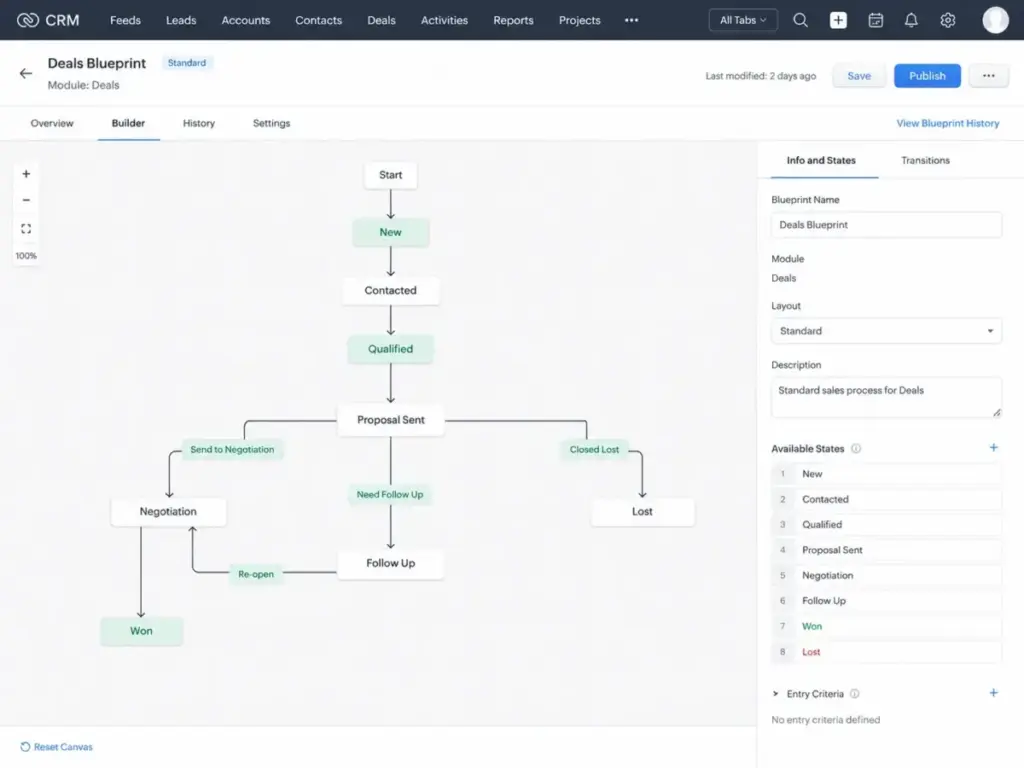Image resolution: width=1024 pixels, height=768 pixels.
Task: Select the Transitions panel tab
Action: 925,160
